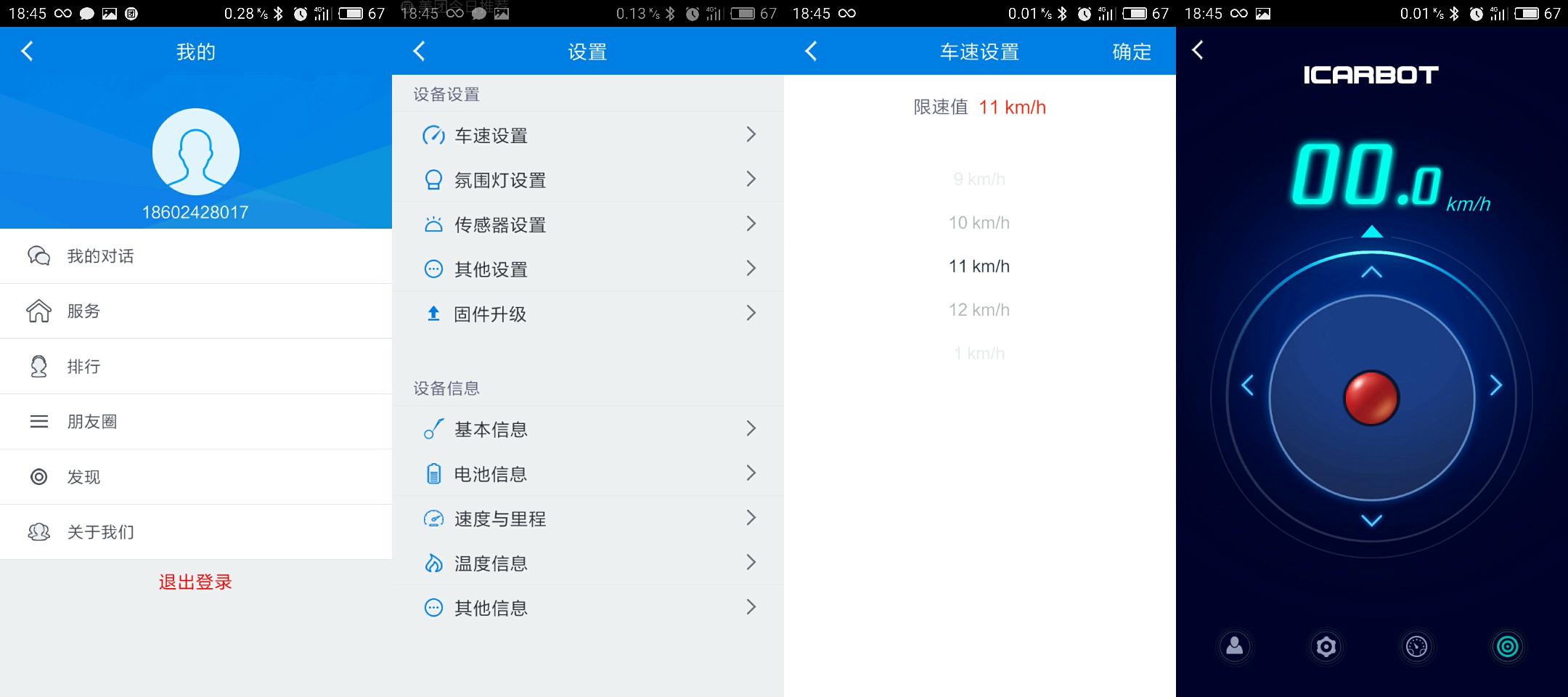Expand the 速度与里程 chevron
The height and width of the screenshot is (697, 1568).
click(752, 518)
